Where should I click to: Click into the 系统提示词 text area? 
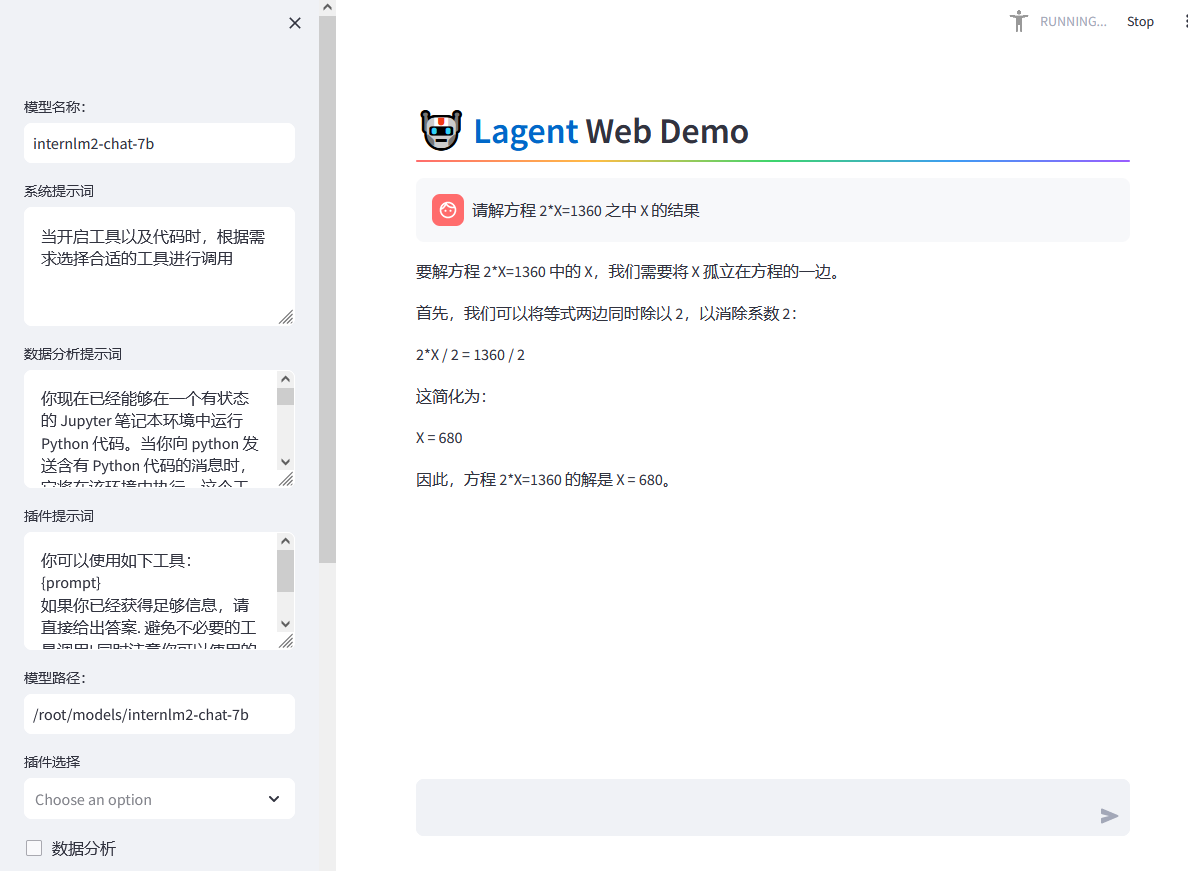point(159,267)
